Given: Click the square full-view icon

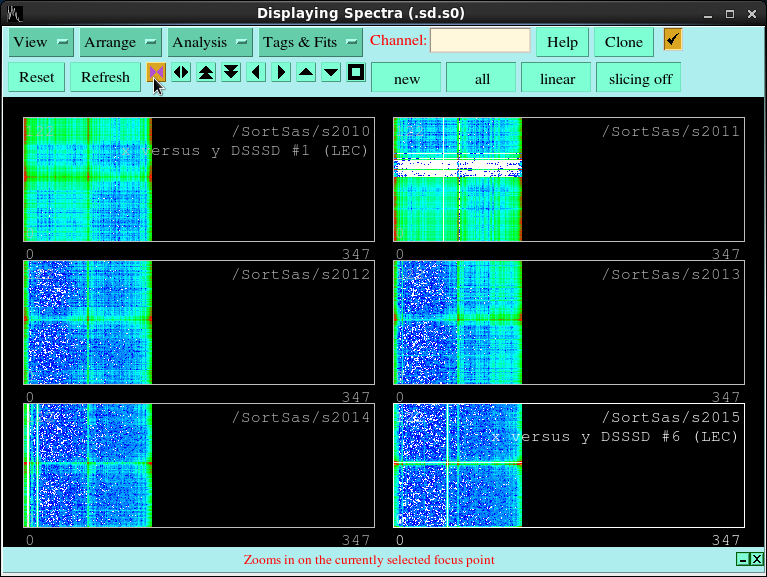Looking at the screenshot, I should point(356,73).
